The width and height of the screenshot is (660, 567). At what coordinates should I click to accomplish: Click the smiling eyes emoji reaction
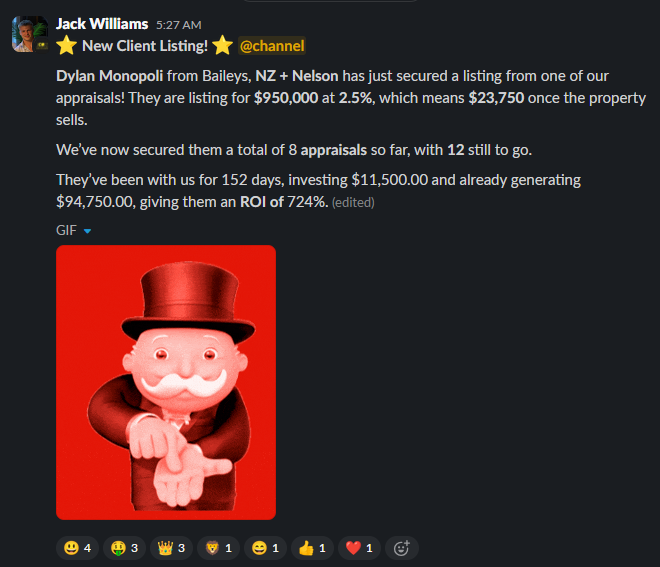click(x=266, y=548)
